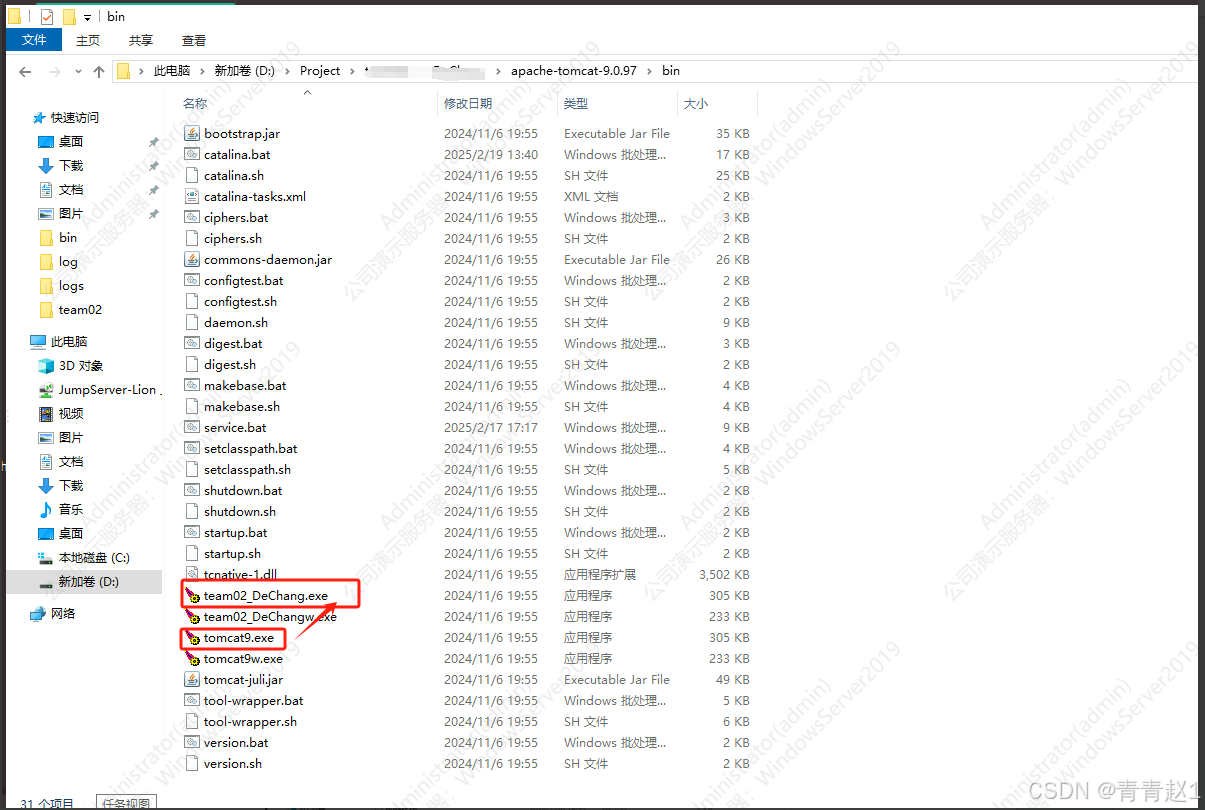1205x810 pixels.
Task: Select 此电脑 in the navigation pane
Action: [x=69, y=341]
